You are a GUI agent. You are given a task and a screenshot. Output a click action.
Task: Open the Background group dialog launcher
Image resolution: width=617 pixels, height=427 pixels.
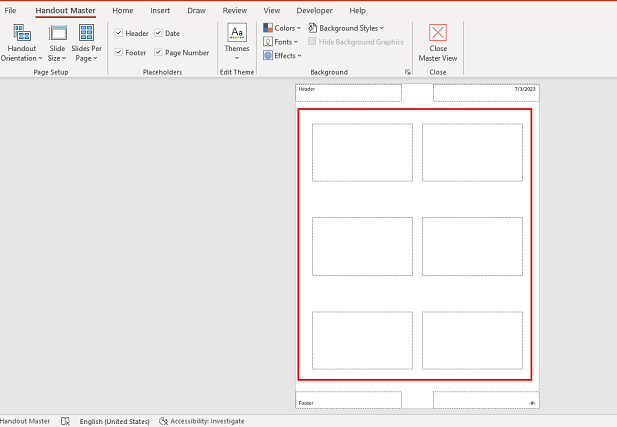(x=408, y=72)
